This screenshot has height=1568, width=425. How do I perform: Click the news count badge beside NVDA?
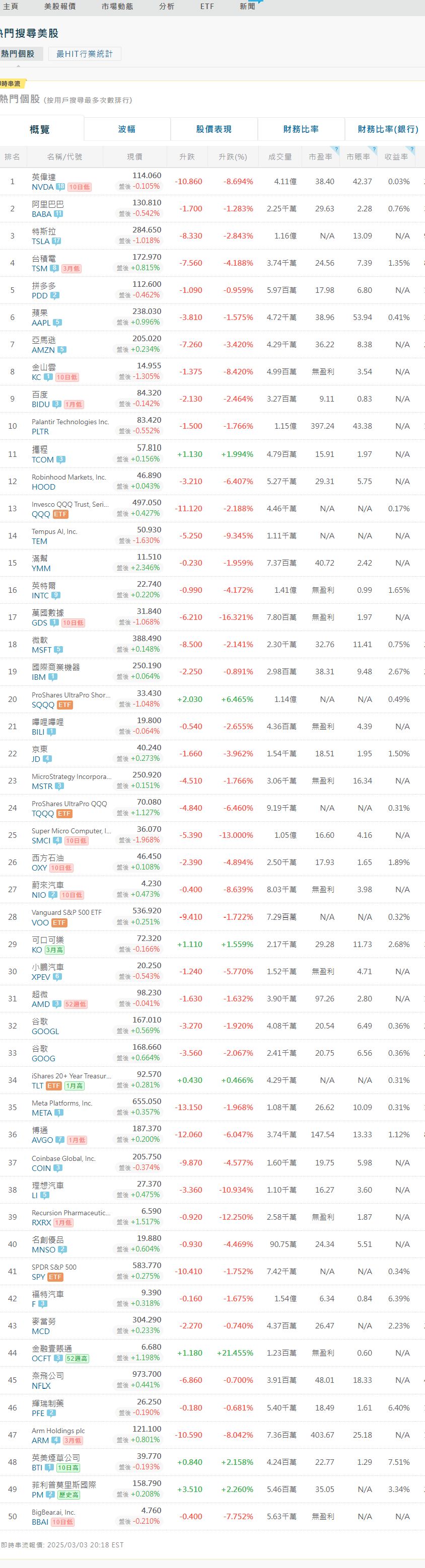(x=60, y=187)
